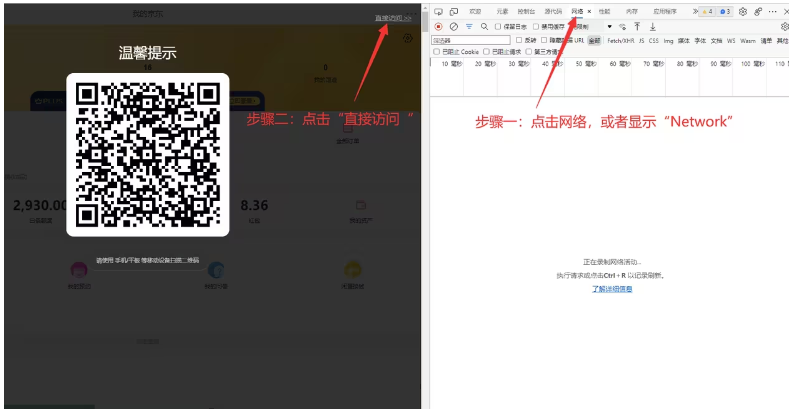
Task: Filter requests by Fetch/XHR
Action: point(621,41)
